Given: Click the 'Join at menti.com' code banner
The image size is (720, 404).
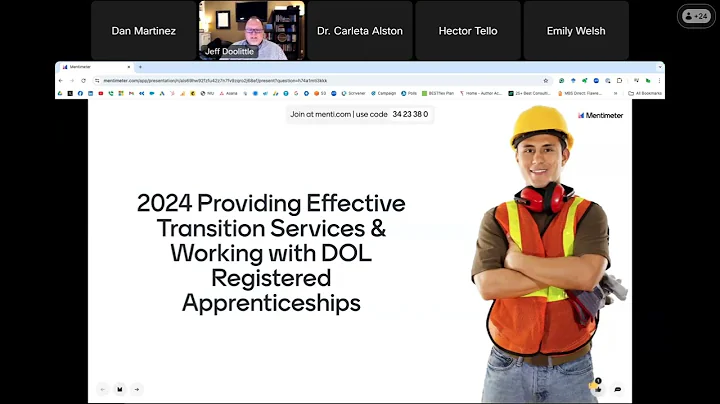Looking at the screenshot, I should coord(360,114).
